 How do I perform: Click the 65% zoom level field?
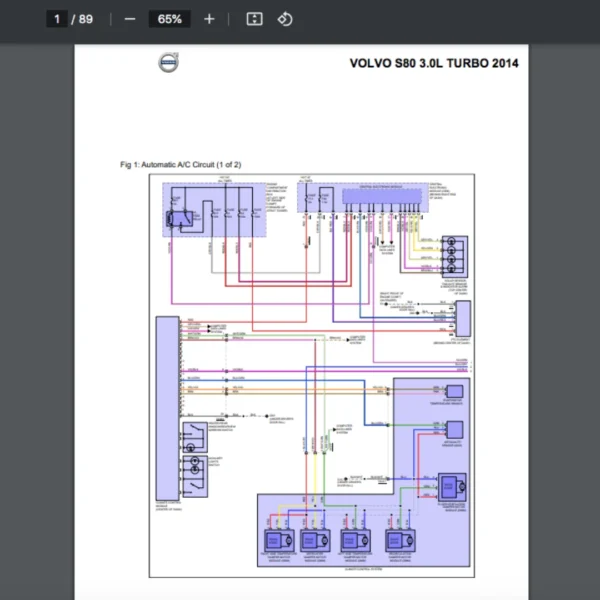coord(169,19)
